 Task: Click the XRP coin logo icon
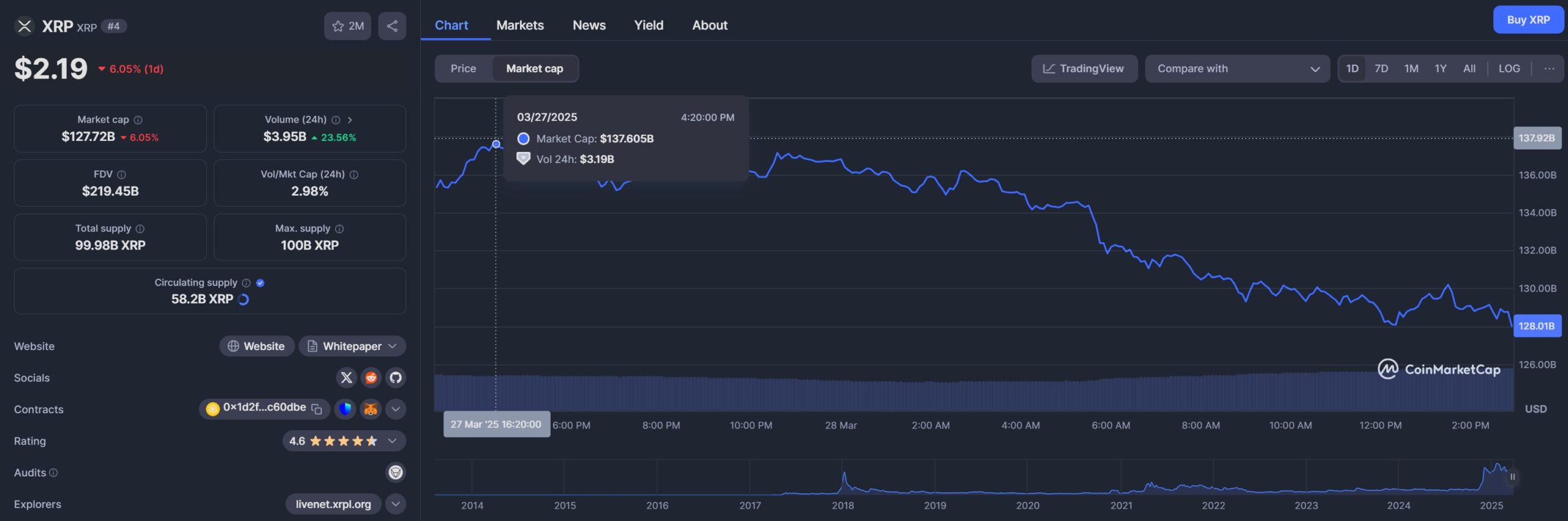click(24, 26)
